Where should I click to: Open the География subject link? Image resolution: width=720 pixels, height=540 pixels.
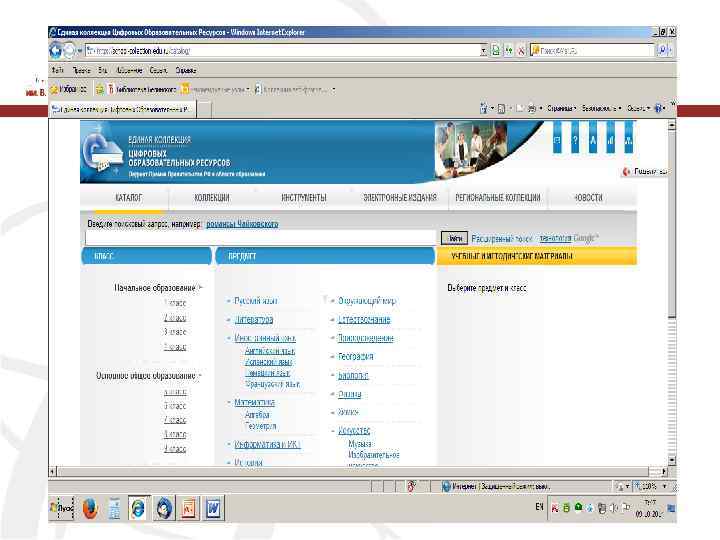click(x=355, y=356)
